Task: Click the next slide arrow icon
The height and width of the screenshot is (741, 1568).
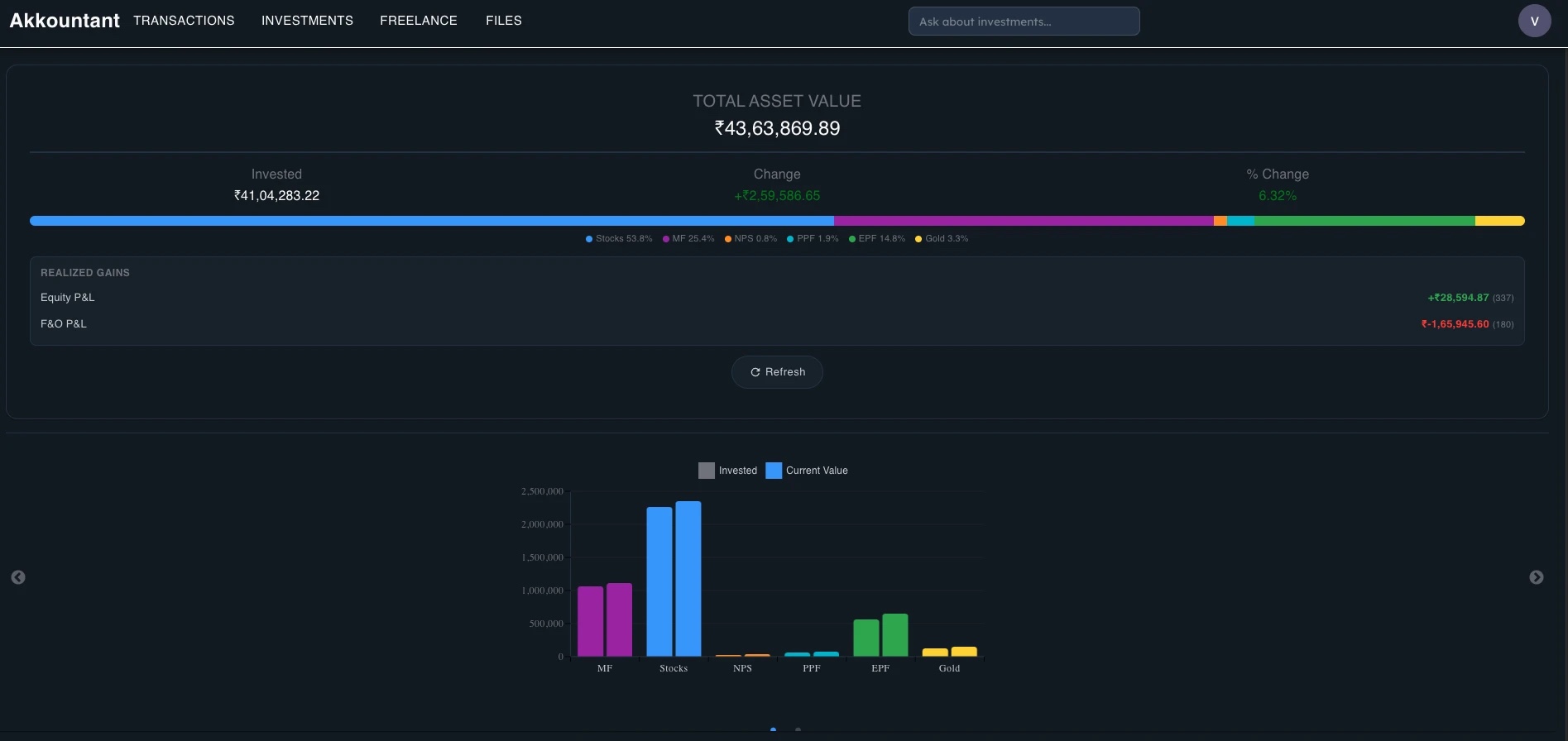Action: coord(1537,577)
